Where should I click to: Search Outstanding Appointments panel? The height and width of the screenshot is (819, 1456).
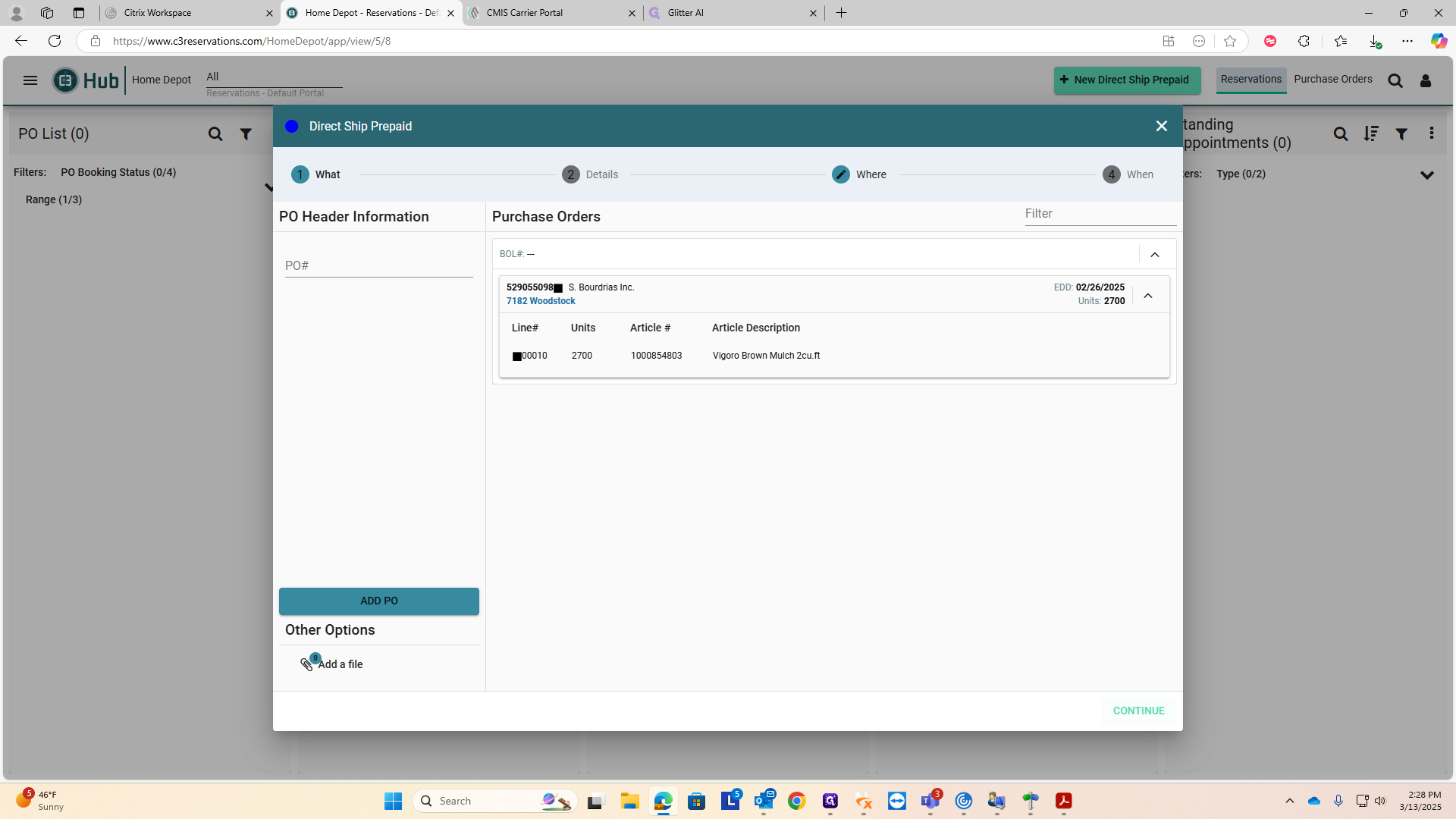coord(1341,134)
